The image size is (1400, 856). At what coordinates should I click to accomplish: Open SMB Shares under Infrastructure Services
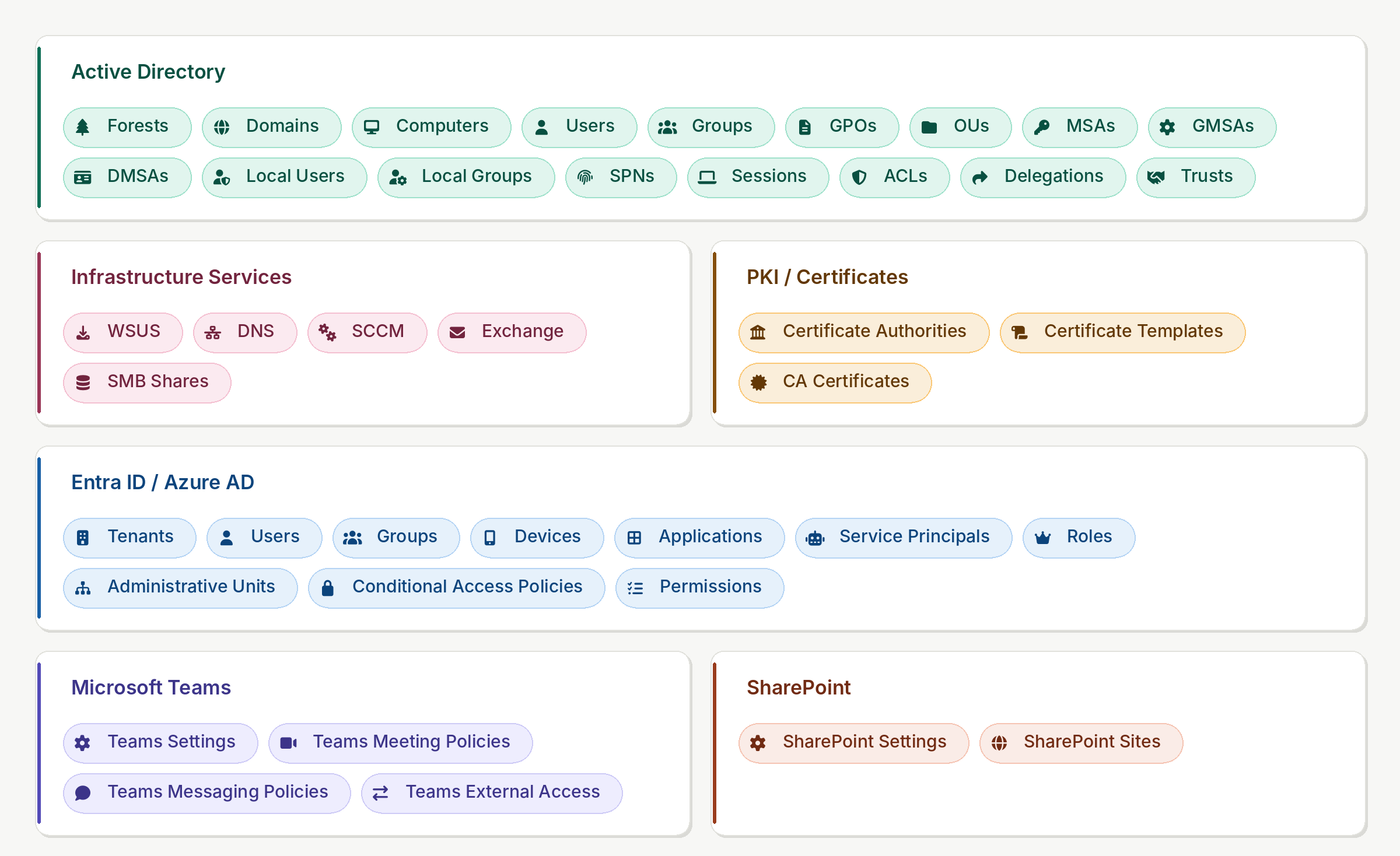click(x=147, y=382)
